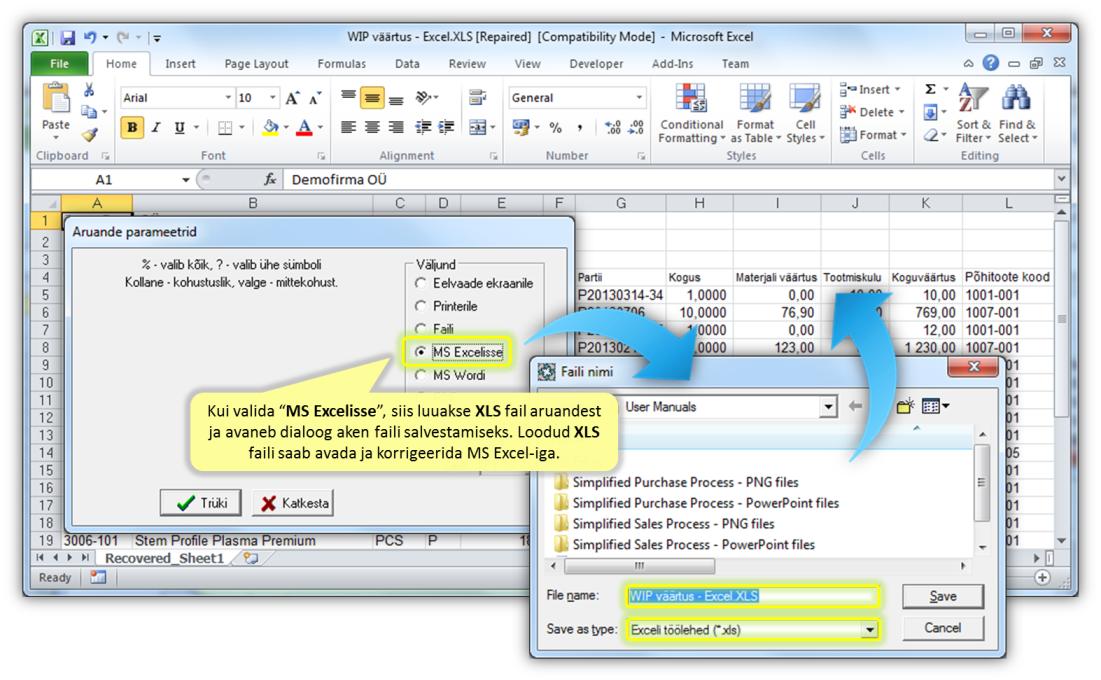
Task: Click the Find & Select button
Action: point(1017,113)
